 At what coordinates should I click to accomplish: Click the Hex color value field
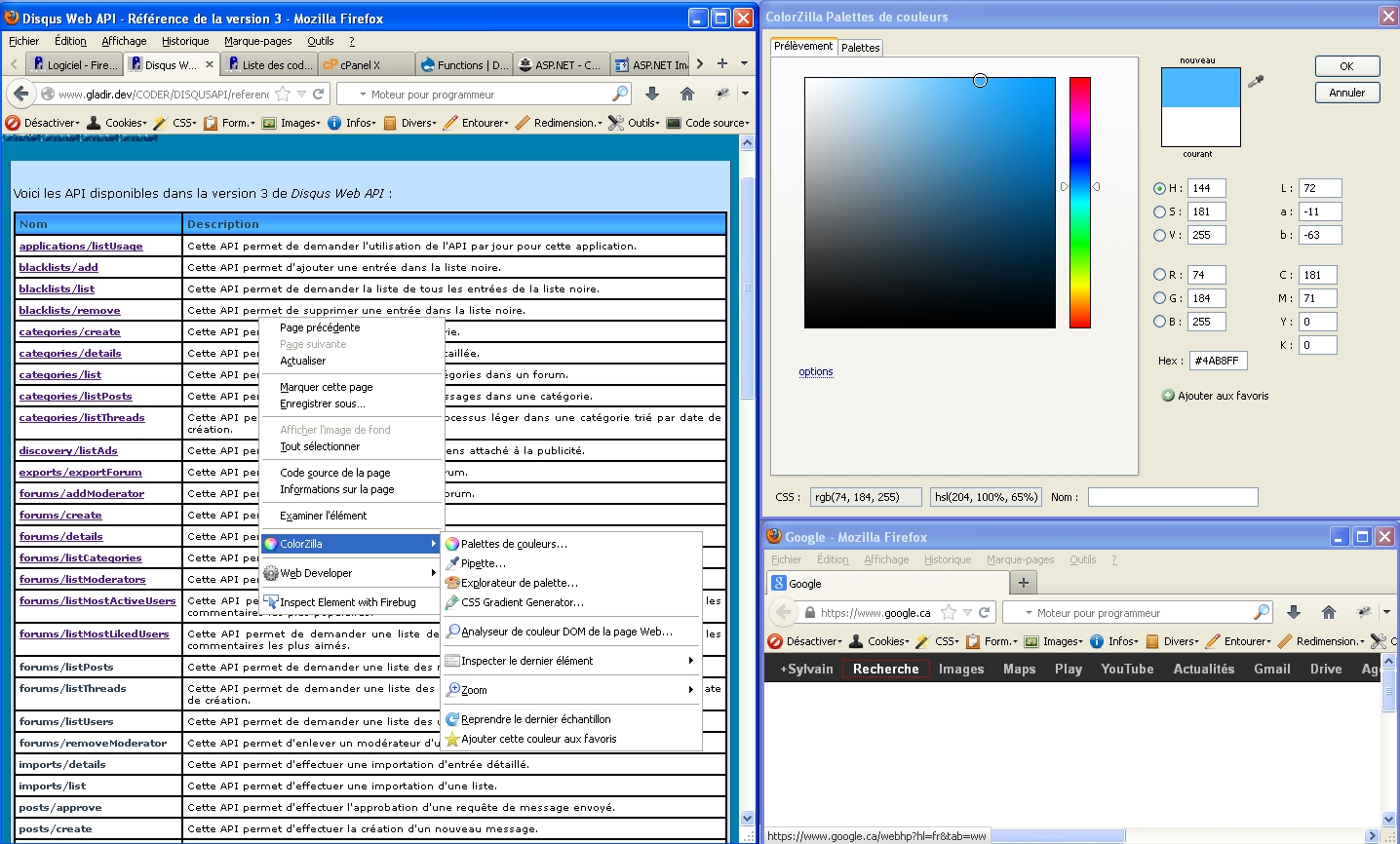click(x=1218, y=361)
